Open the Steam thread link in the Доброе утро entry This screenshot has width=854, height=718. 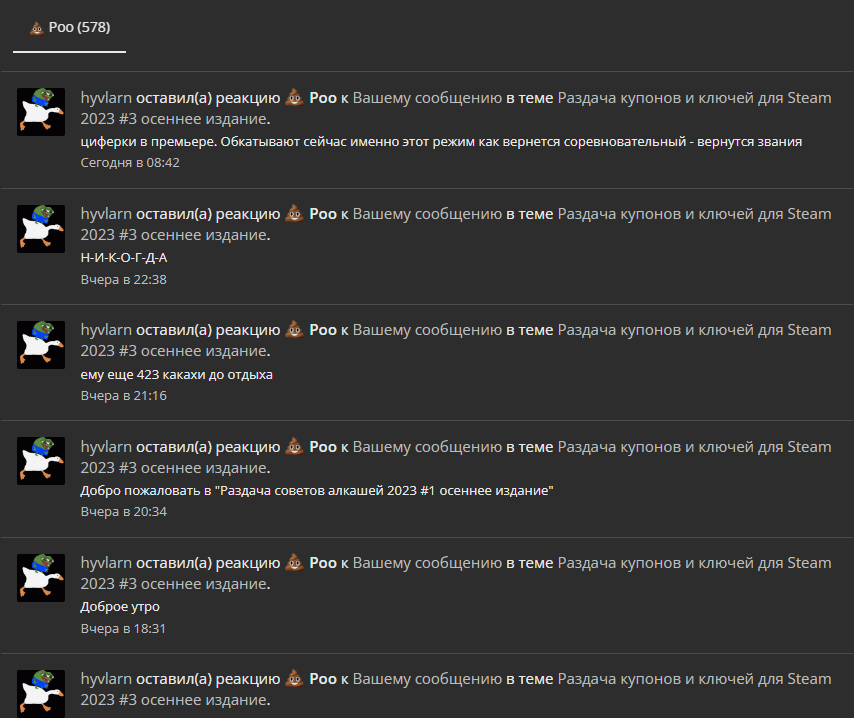click(456, 573)
